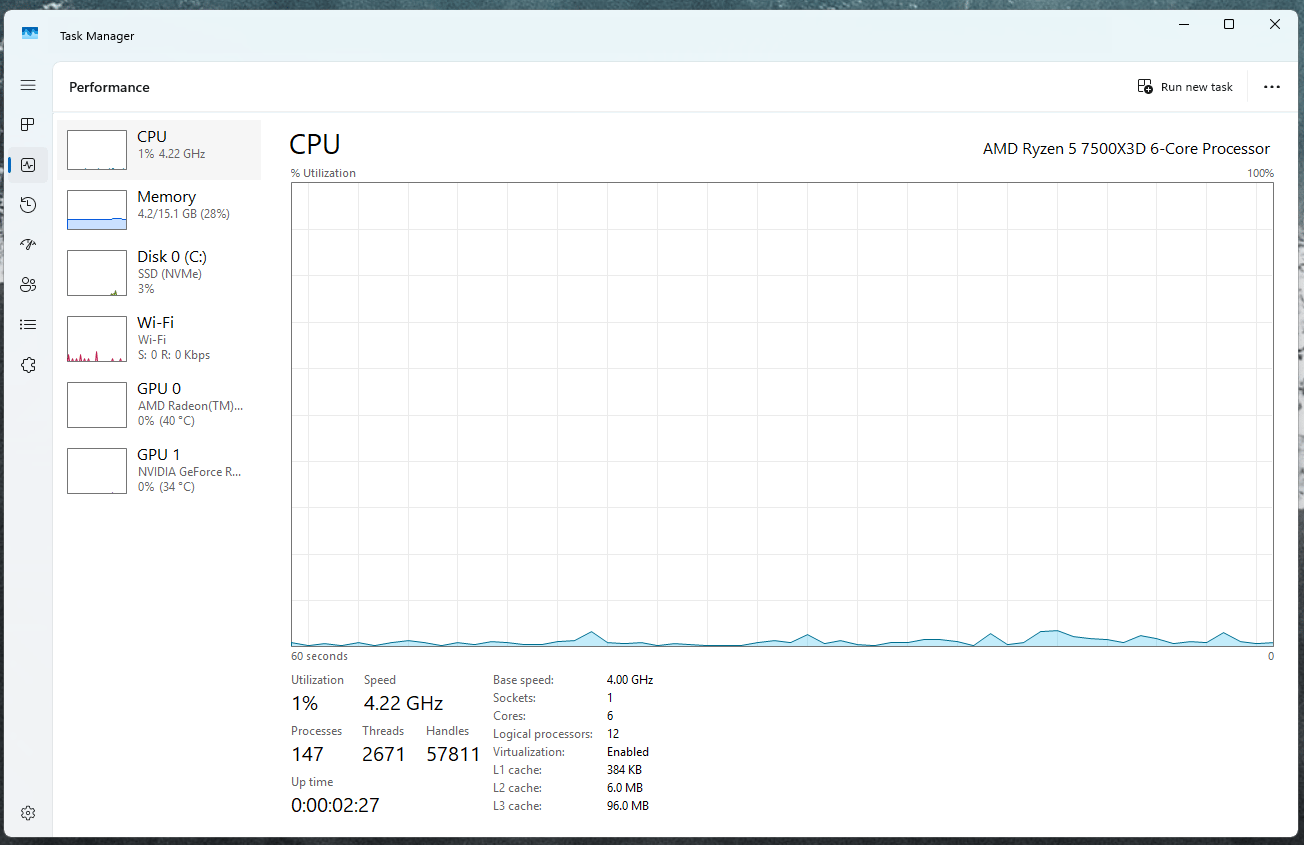
Task: Click the up time 0:00:02:27 value
Action: click(335, 805)
